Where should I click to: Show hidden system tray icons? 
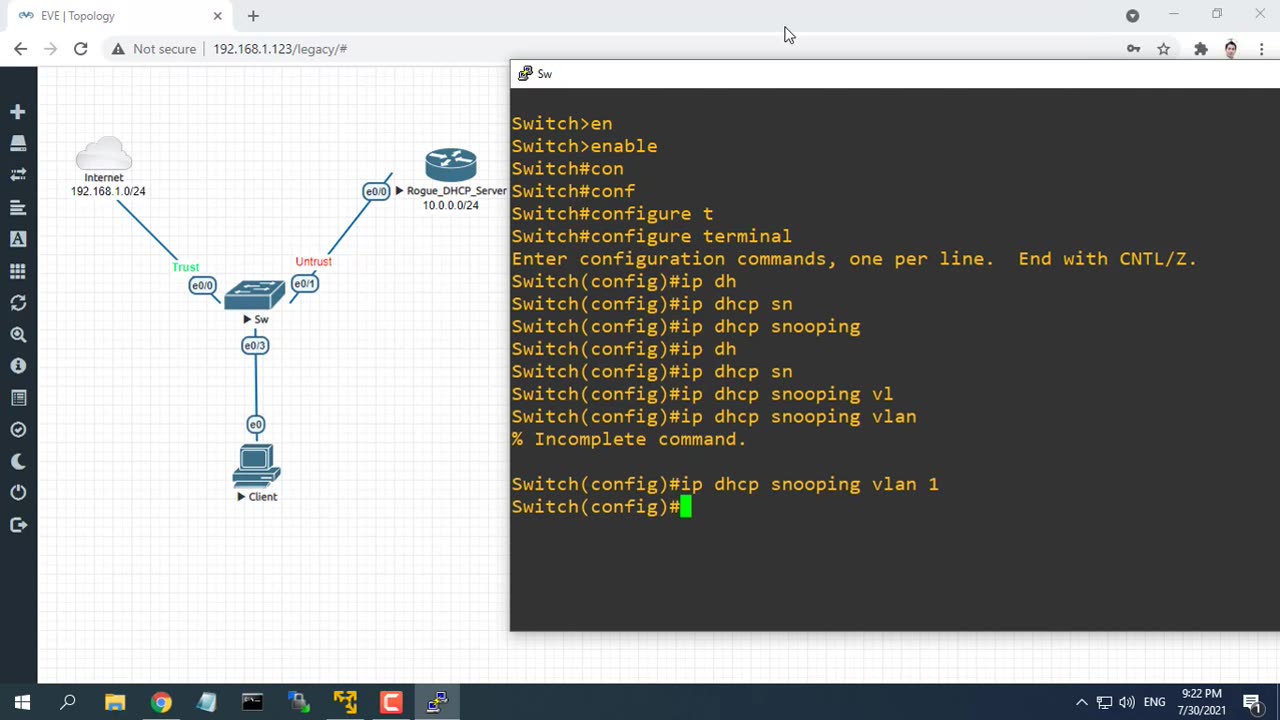point(1081,703)
